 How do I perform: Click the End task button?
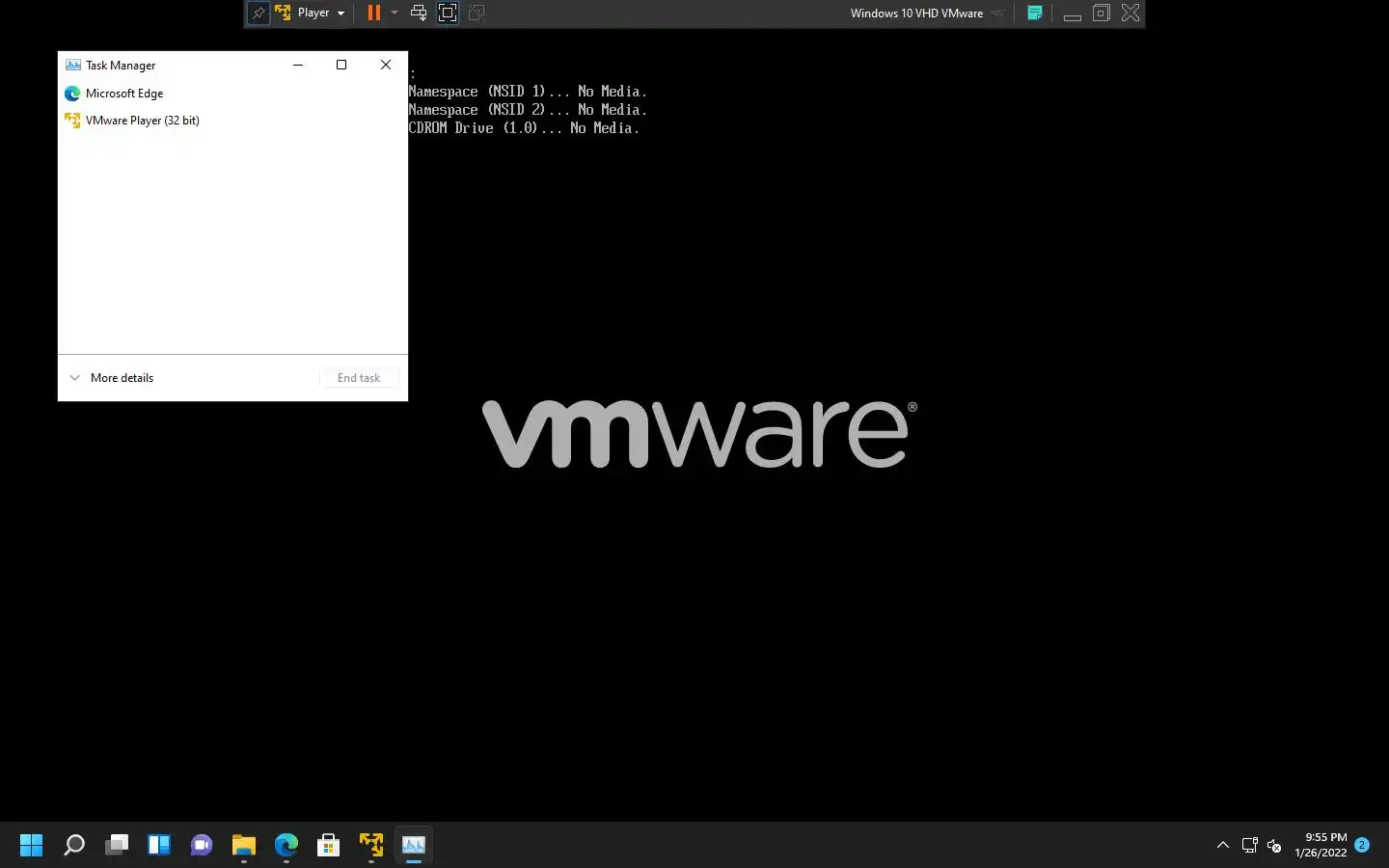[x=359, y=378]
